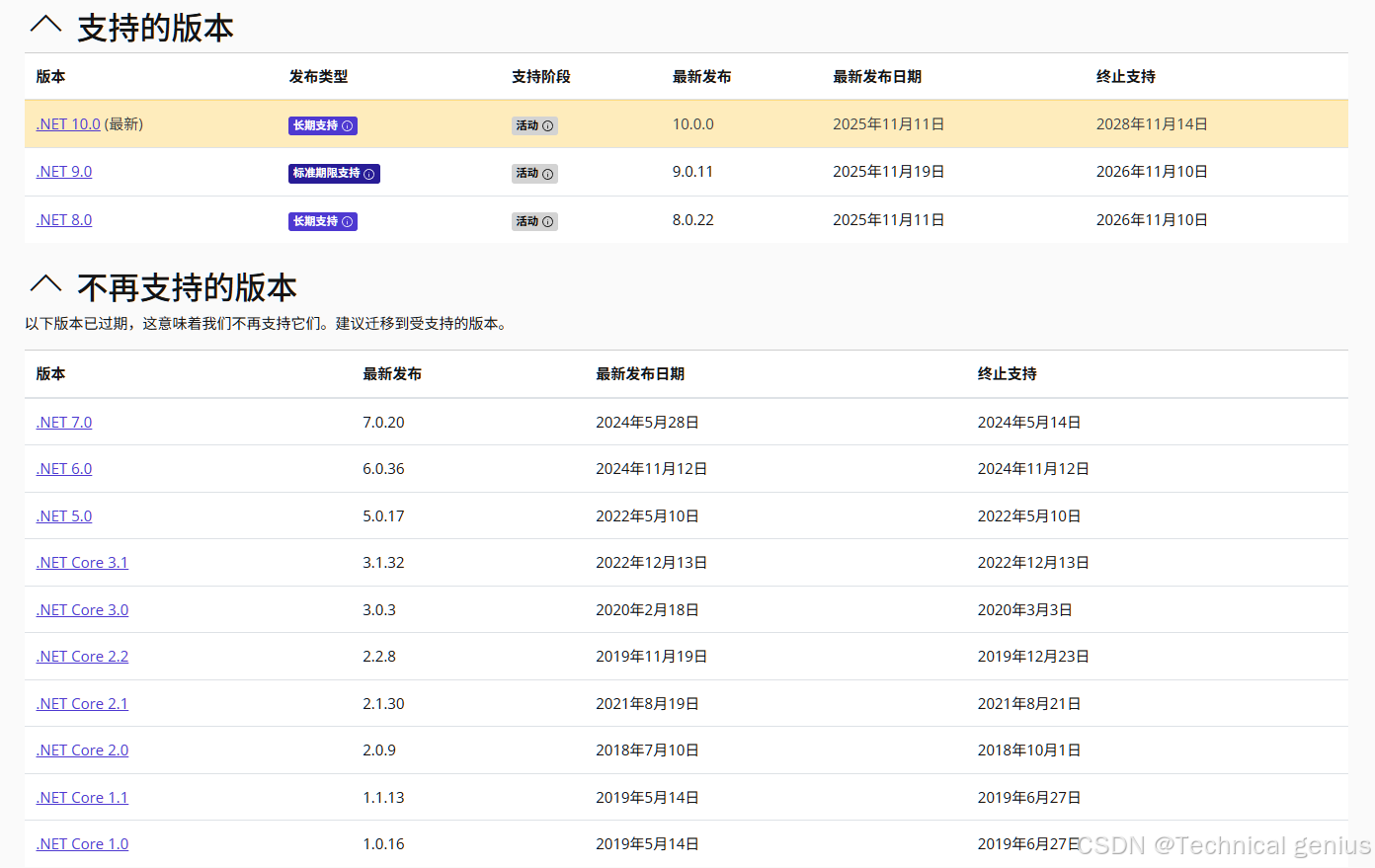
Task: Open the .NET Core 1.0 link
Action: (82, 844)
